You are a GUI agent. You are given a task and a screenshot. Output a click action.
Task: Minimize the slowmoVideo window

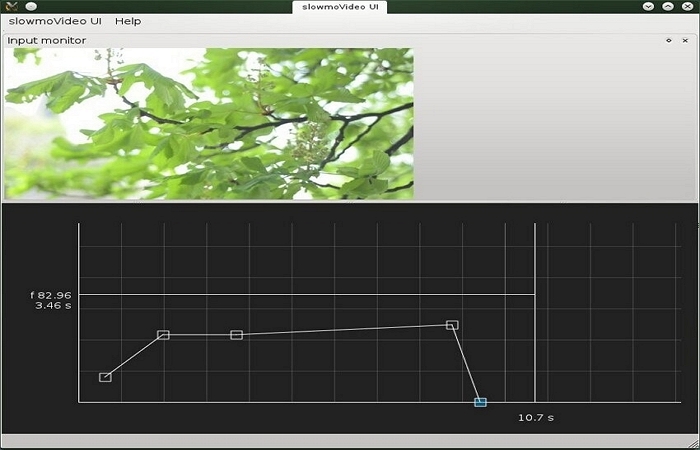click(648, 6)
